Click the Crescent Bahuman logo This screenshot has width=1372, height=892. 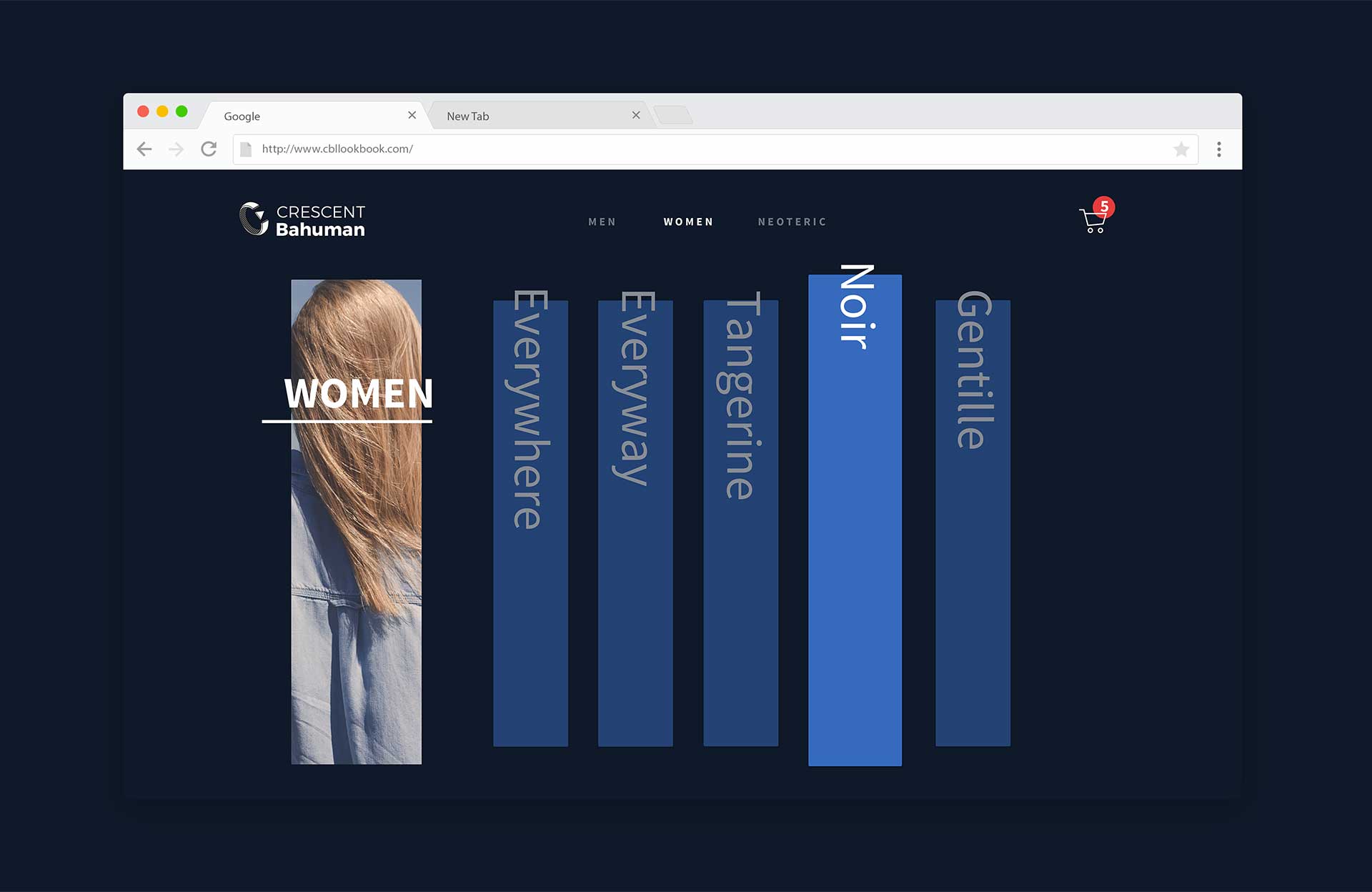302,219
